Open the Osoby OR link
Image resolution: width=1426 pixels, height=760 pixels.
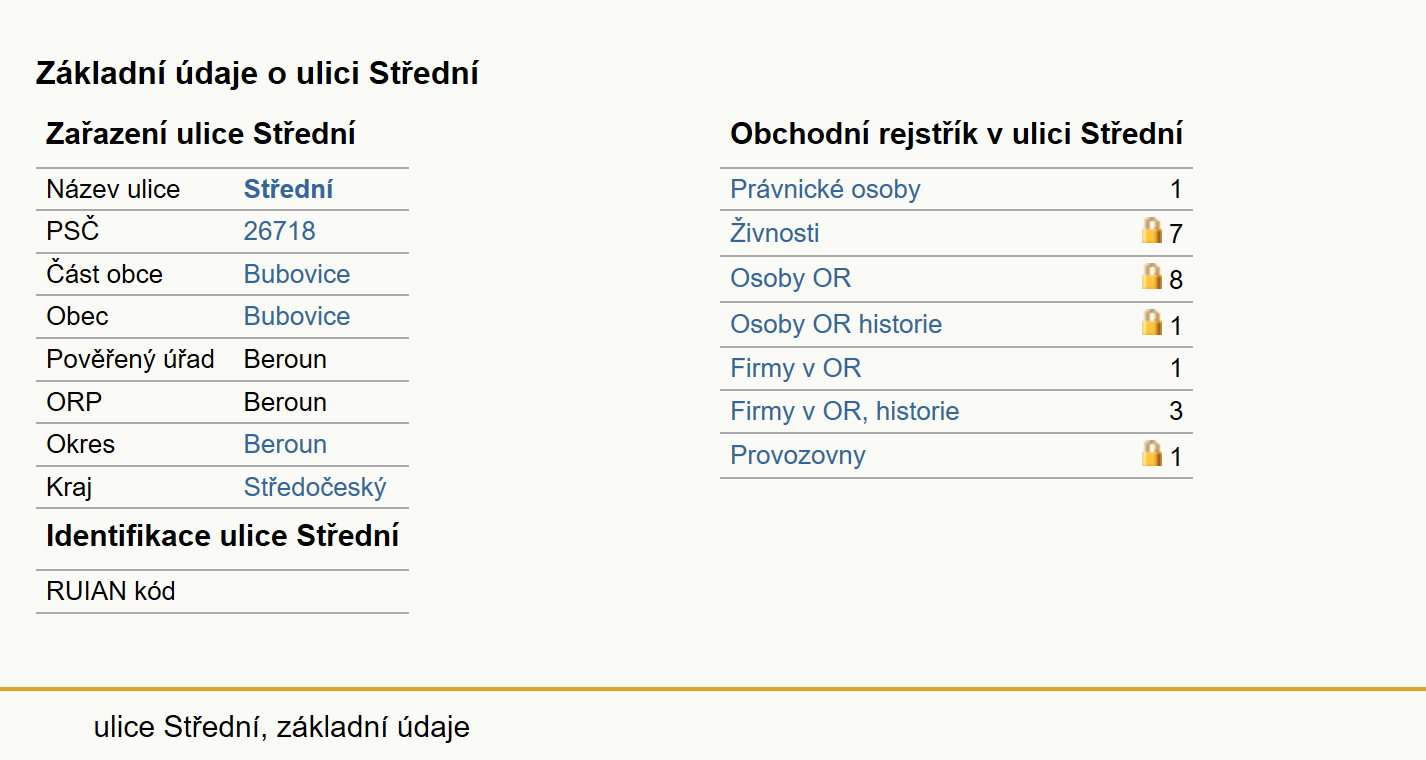pyautogui.click(x=790, y=278)
